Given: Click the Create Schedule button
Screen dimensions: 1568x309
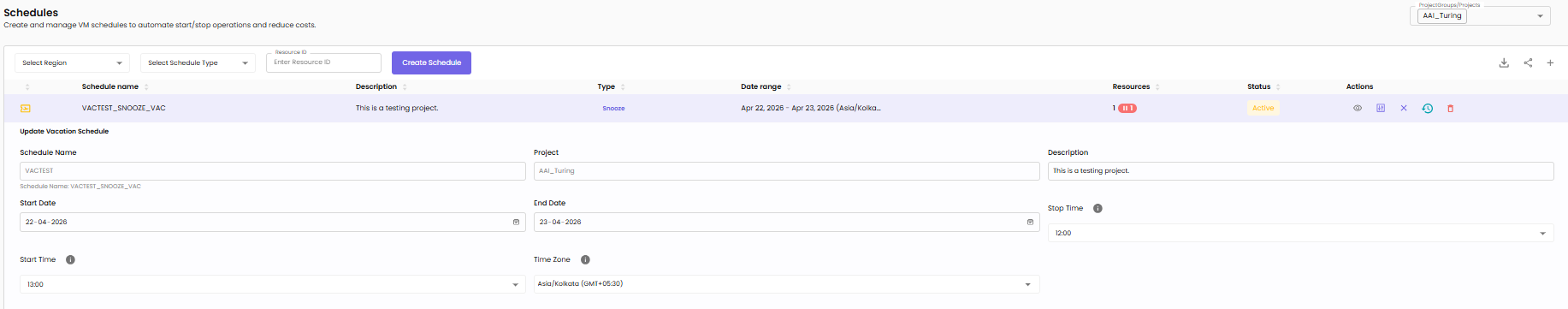Looking at the screenshot, I should [x=431, y=62].
